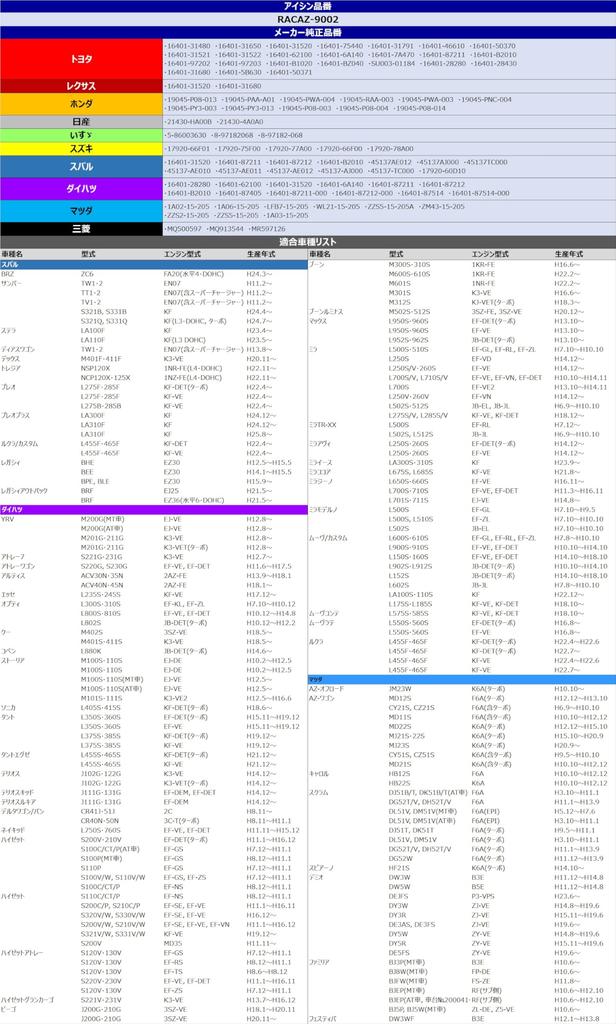The image size is (616, 1024).
Task: Click Mazda part number 1A02-15-205
Action: coord(187,206)
